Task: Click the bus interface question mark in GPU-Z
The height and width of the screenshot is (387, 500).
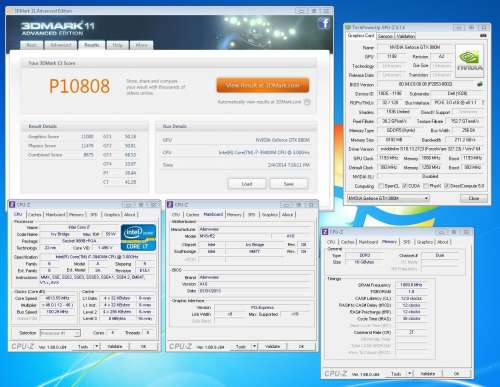Action: click(483, 103)
